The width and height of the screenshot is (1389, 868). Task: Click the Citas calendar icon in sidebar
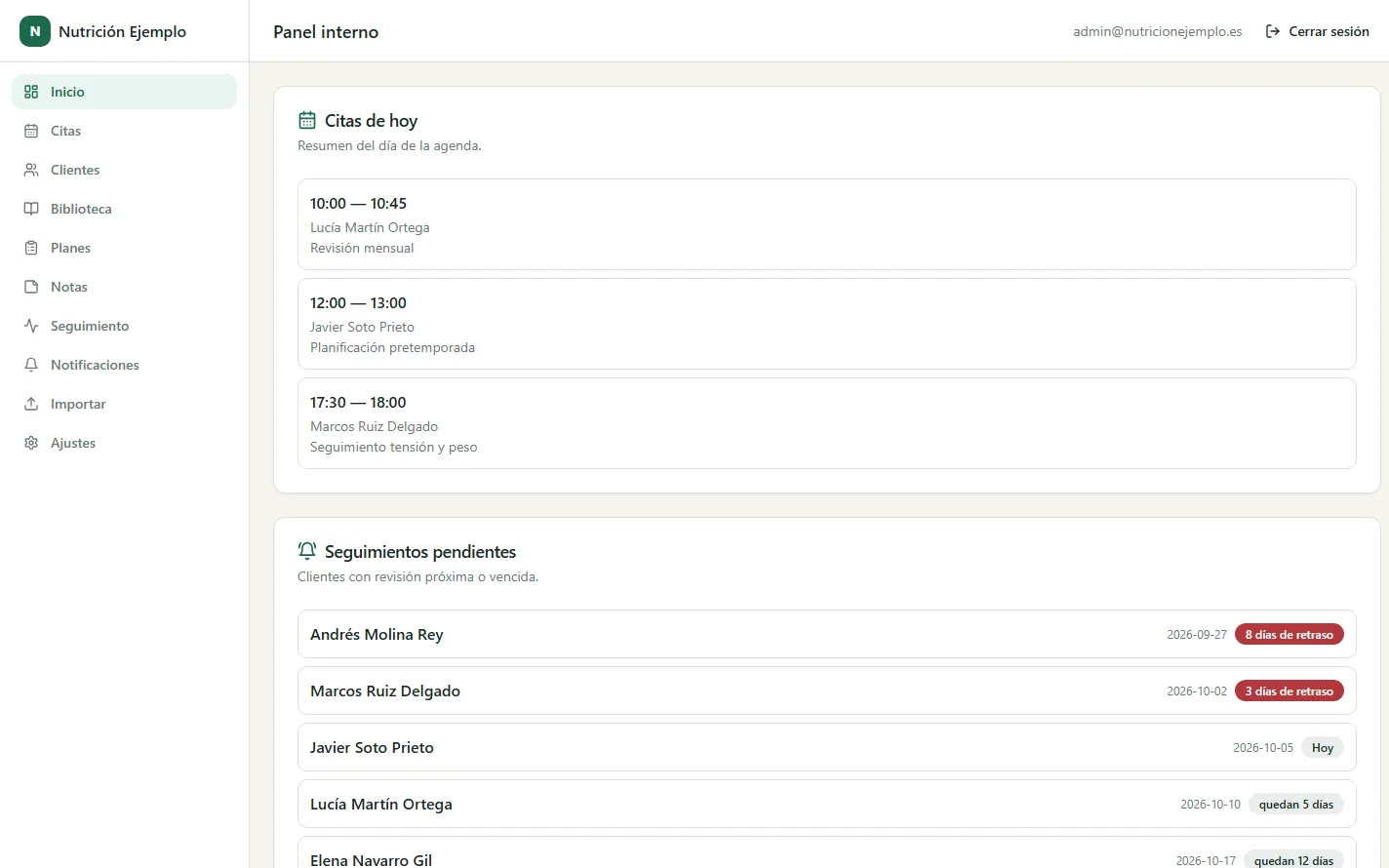click(x=31, y=131)
